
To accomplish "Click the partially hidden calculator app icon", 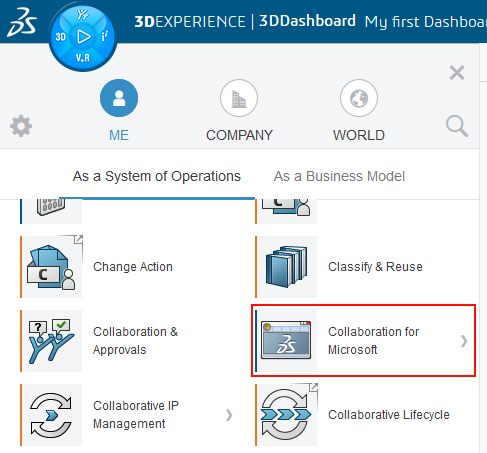I will pyautogui.click(x=52, y=211).
